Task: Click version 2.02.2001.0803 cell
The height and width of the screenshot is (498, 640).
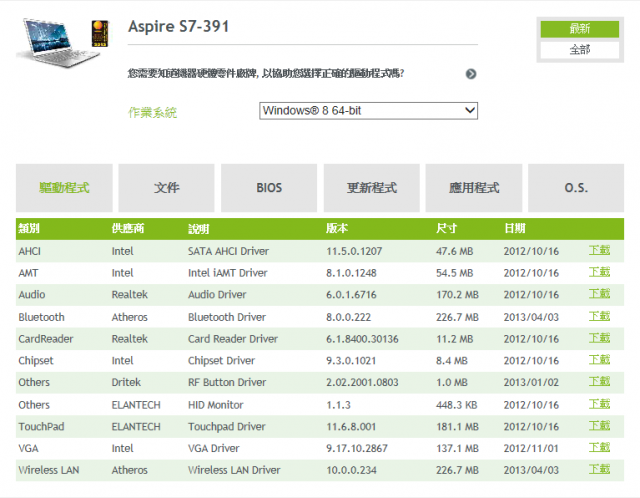Action: pyautogui.click(x=362, y=382)
